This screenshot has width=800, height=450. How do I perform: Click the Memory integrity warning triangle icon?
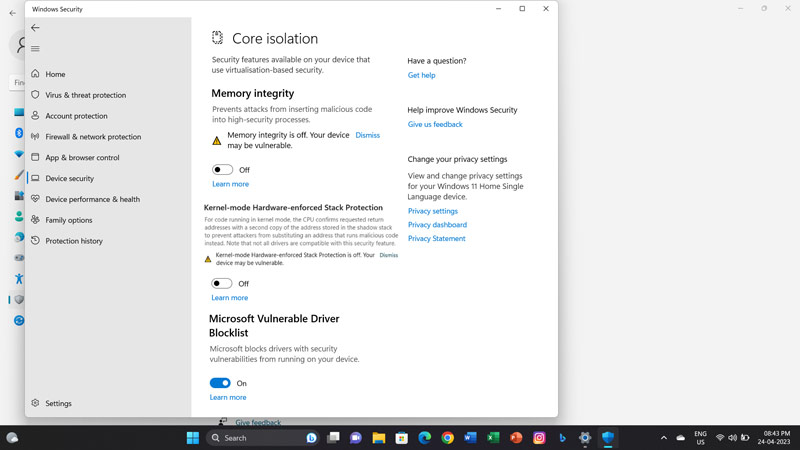tap(217, 140)
